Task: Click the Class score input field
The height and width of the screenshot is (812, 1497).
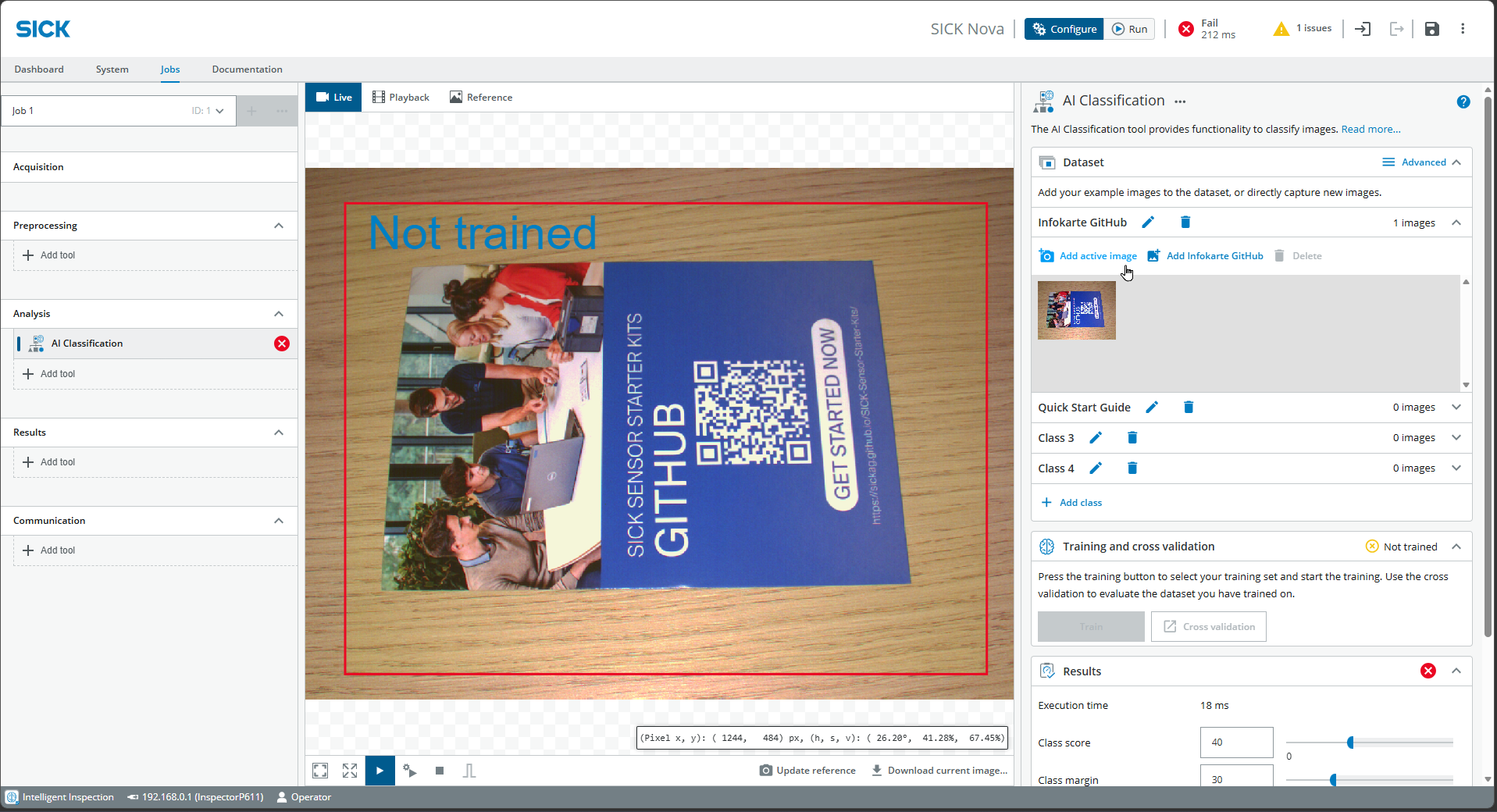Action: pos(1237,743)
